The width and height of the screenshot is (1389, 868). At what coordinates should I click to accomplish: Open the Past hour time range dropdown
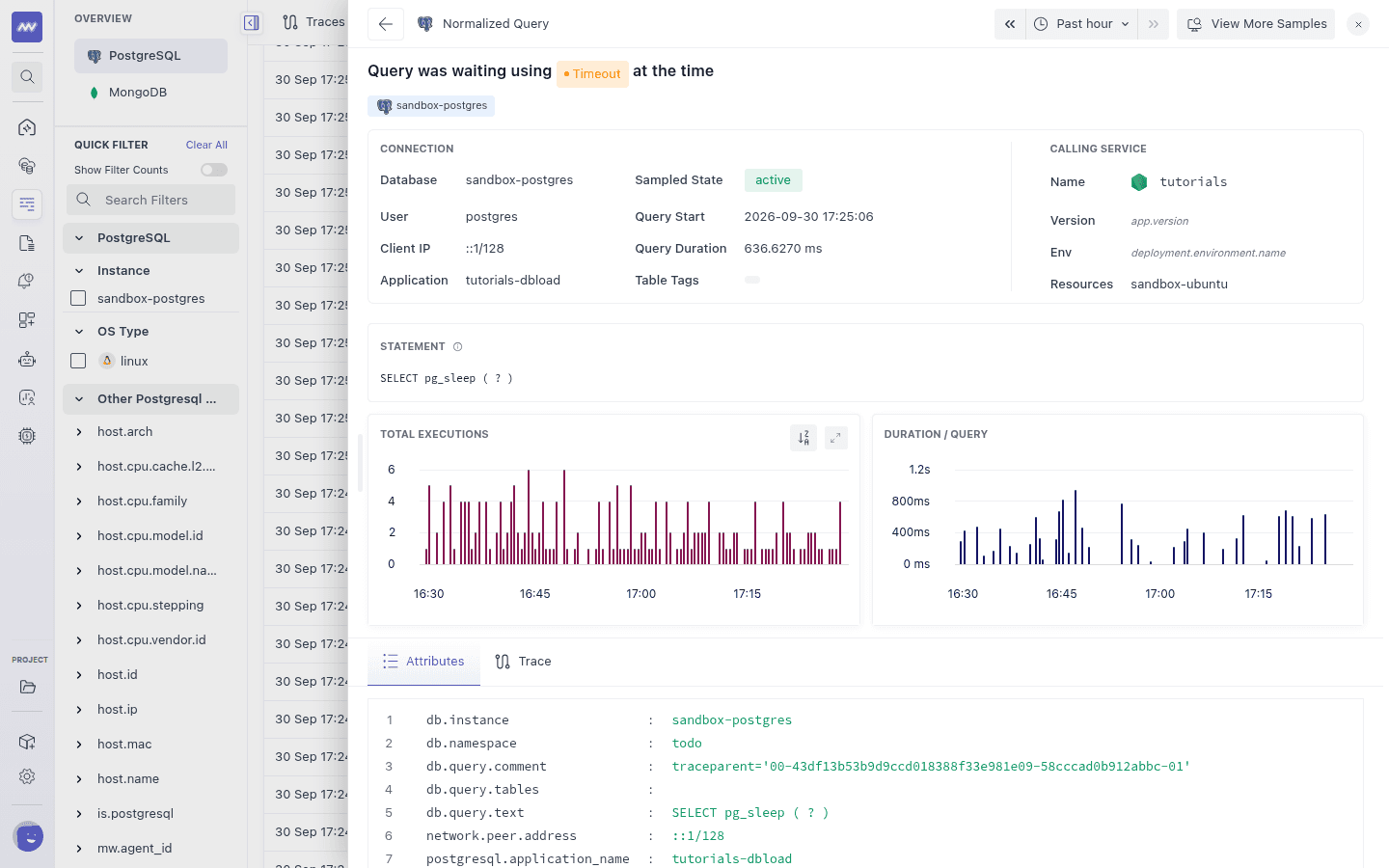pyautogui.click(x=1082, y=24)
